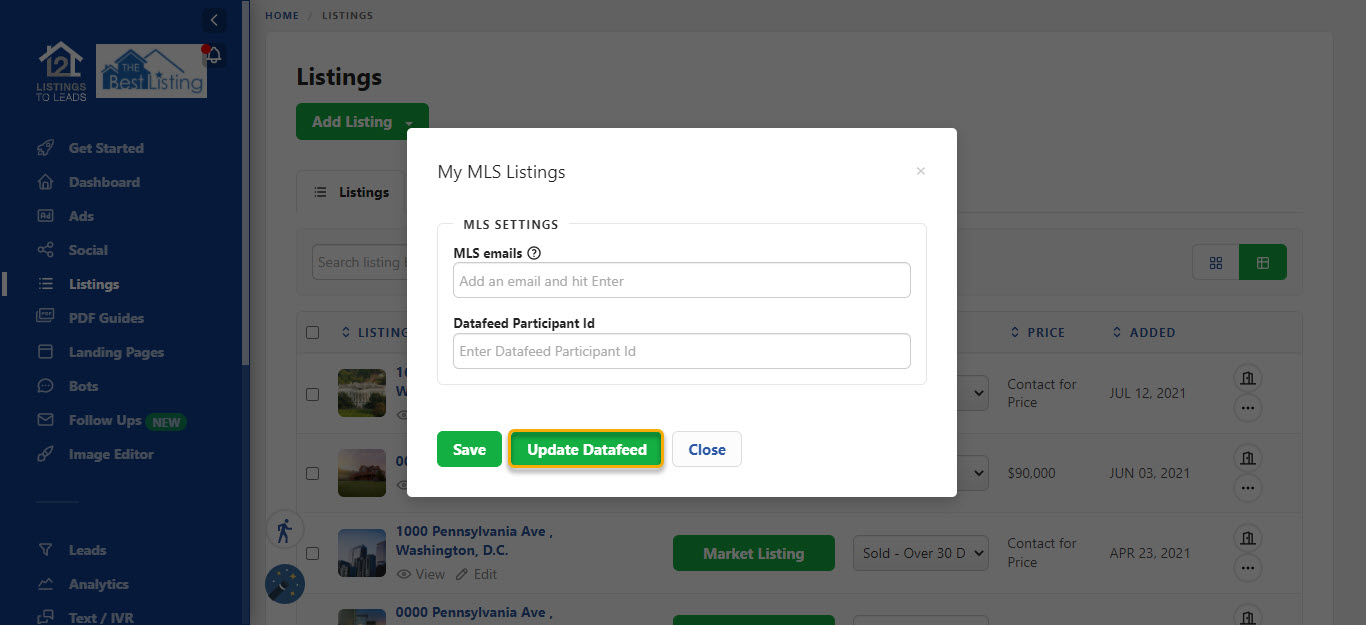
Task: Click the Bots chat icon
Action: pos(45,386)
